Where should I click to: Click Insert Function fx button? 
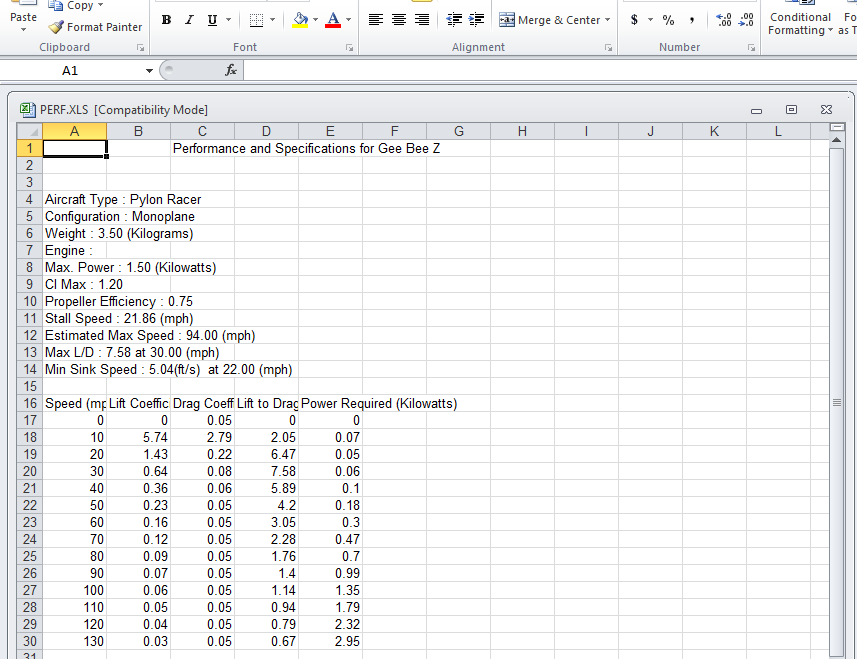click(x=231, y=70)
